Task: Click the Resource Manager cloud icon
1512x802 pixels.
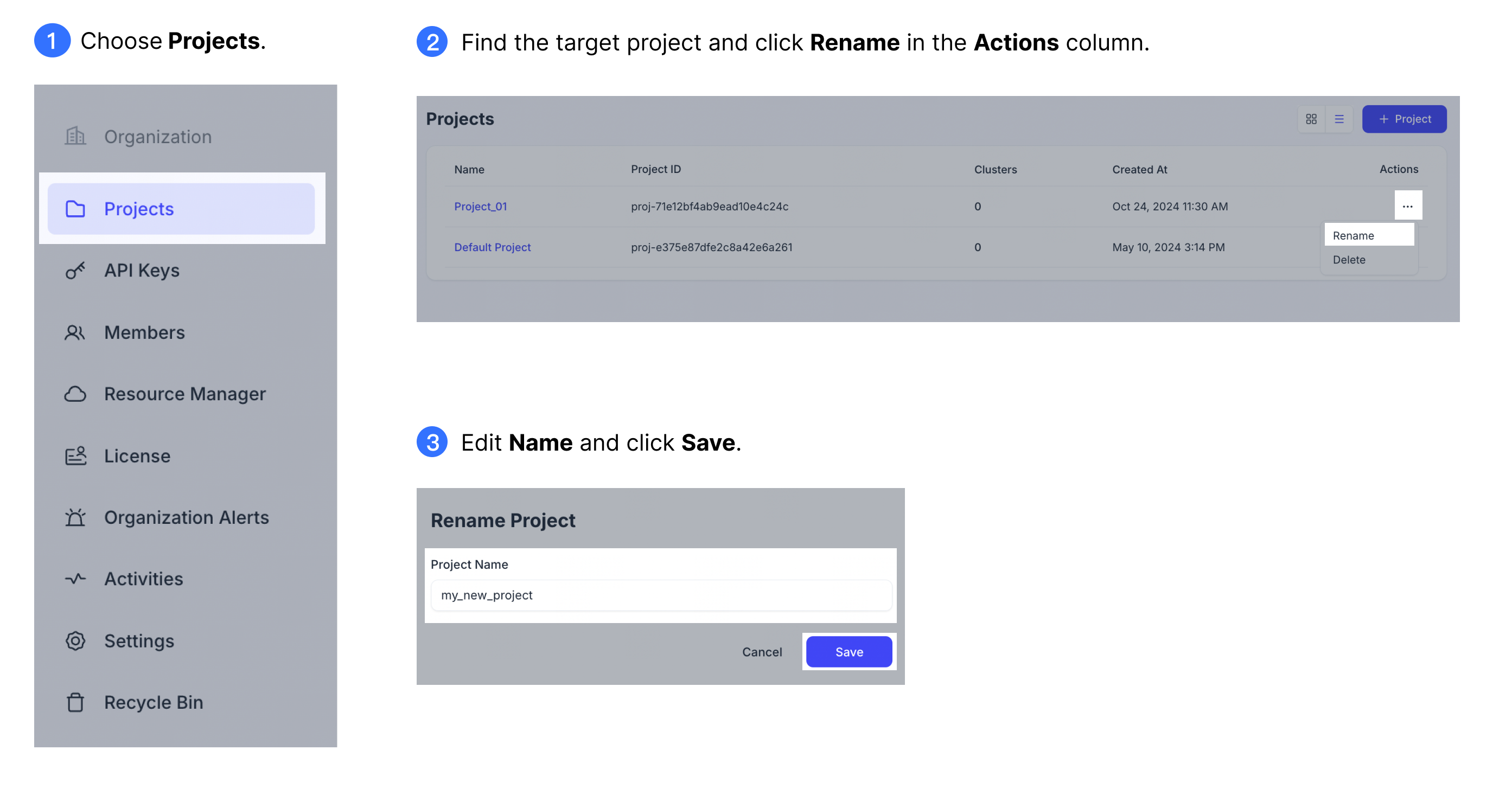Action: [75, 394]
